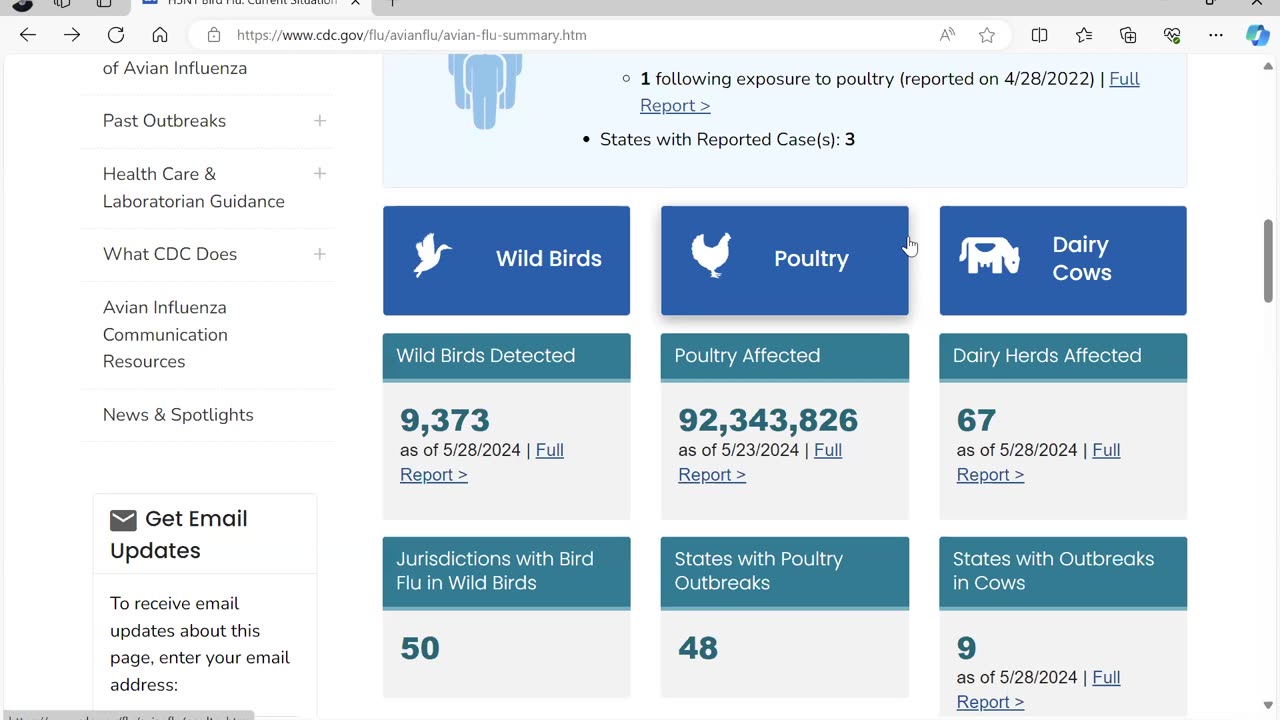Open Health Care & Laboratorian Guidance page

click(194, 188)
